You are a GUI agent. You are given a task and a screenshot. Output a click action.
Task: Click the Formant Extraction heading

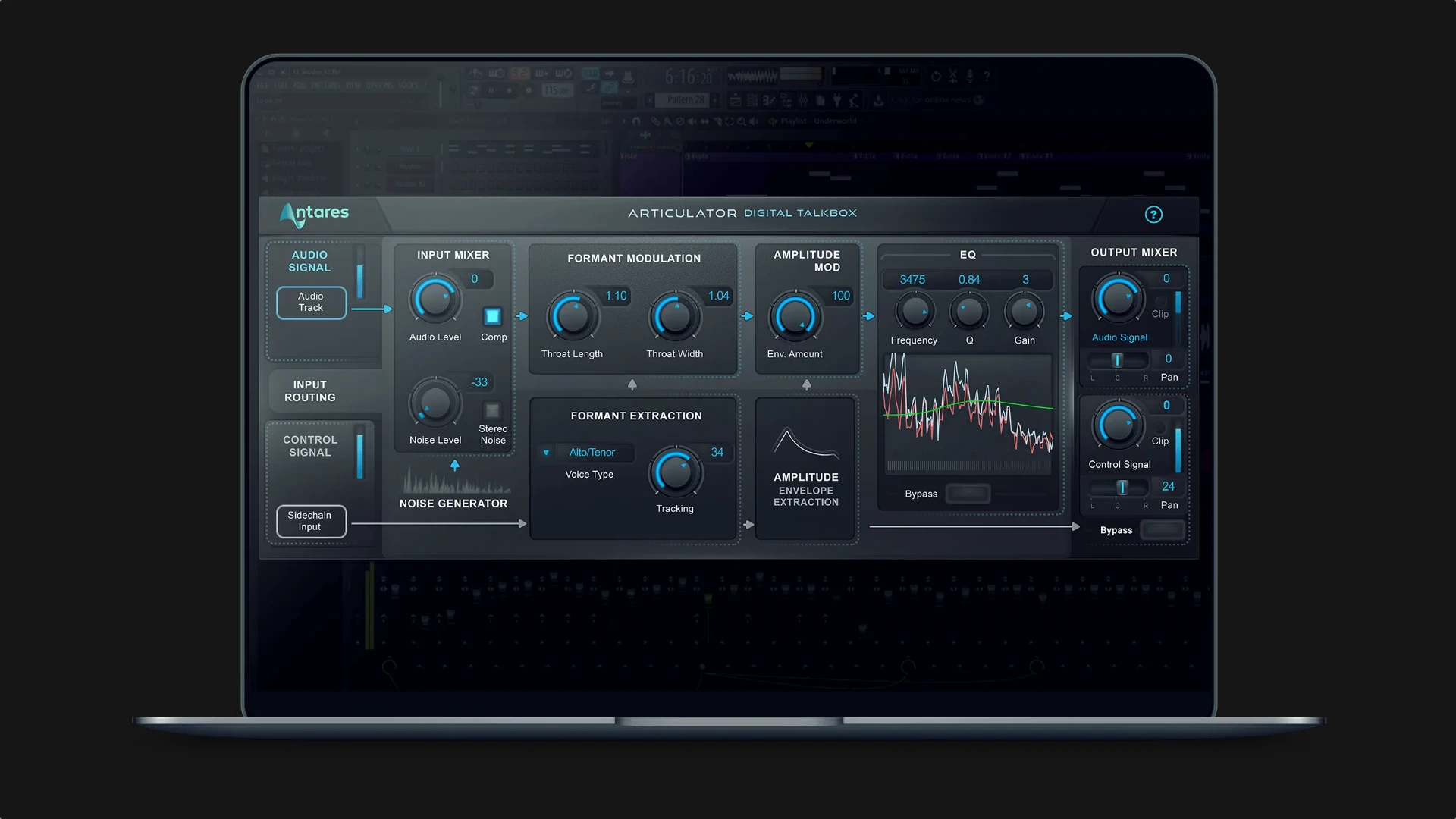[x=636, y=416]
